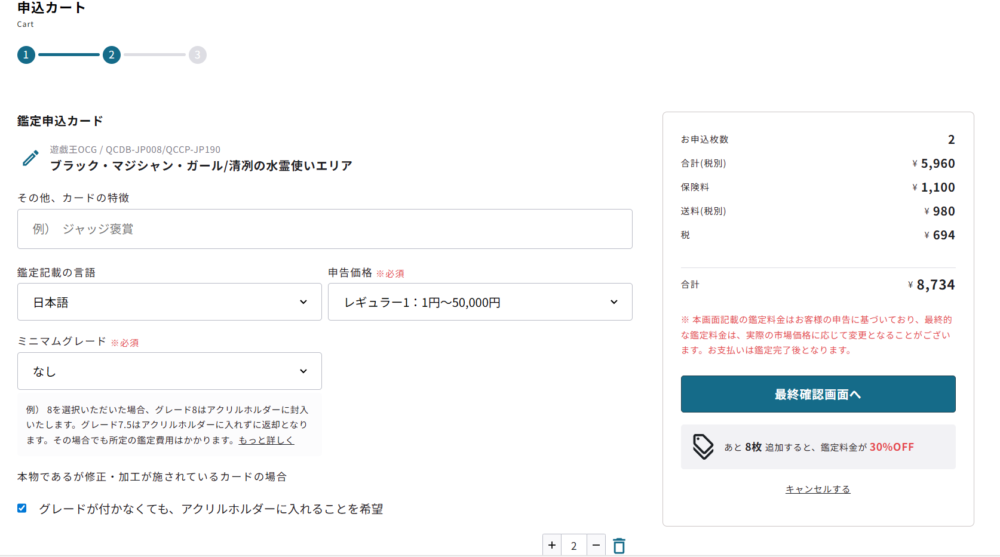Click the trash can delete icon
This screenshot has height=557, width=1000.
click(x=619, y=546)
